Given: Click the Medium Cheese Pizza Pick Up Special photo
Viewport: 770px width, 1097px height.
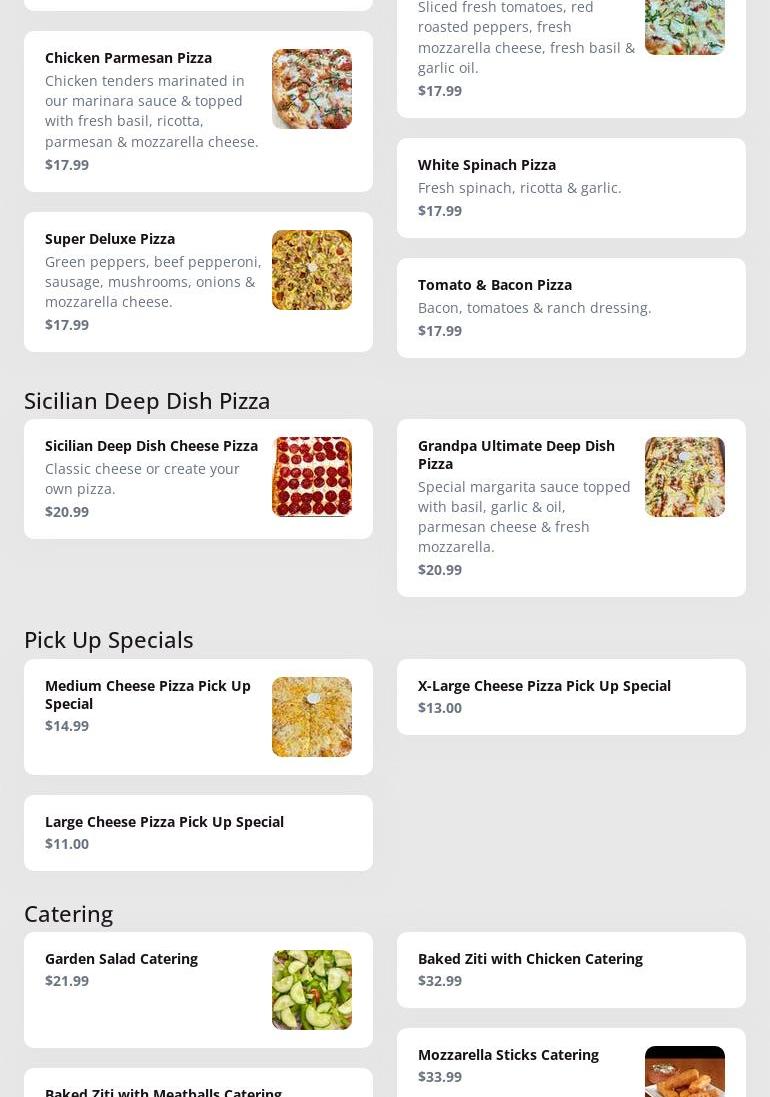Looking at the screenshot, I should (311, 717).
